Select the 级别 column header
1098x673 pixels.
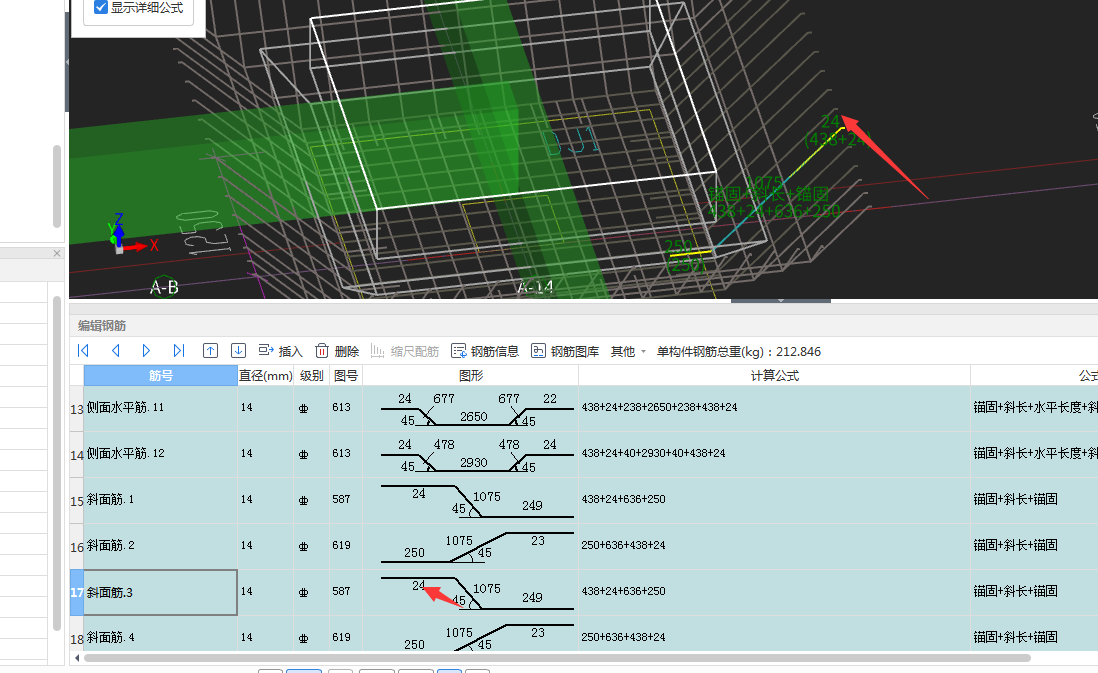(x=312, y=375)
